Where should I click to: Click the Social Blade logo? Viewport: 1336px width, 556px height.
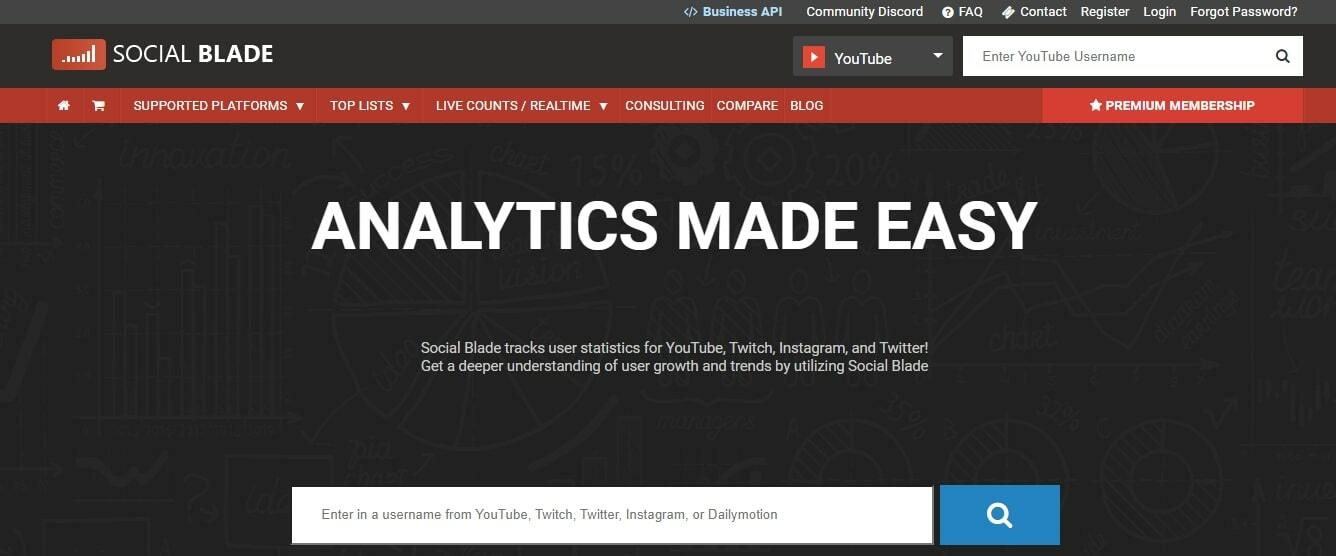click(x=163, y=54)
